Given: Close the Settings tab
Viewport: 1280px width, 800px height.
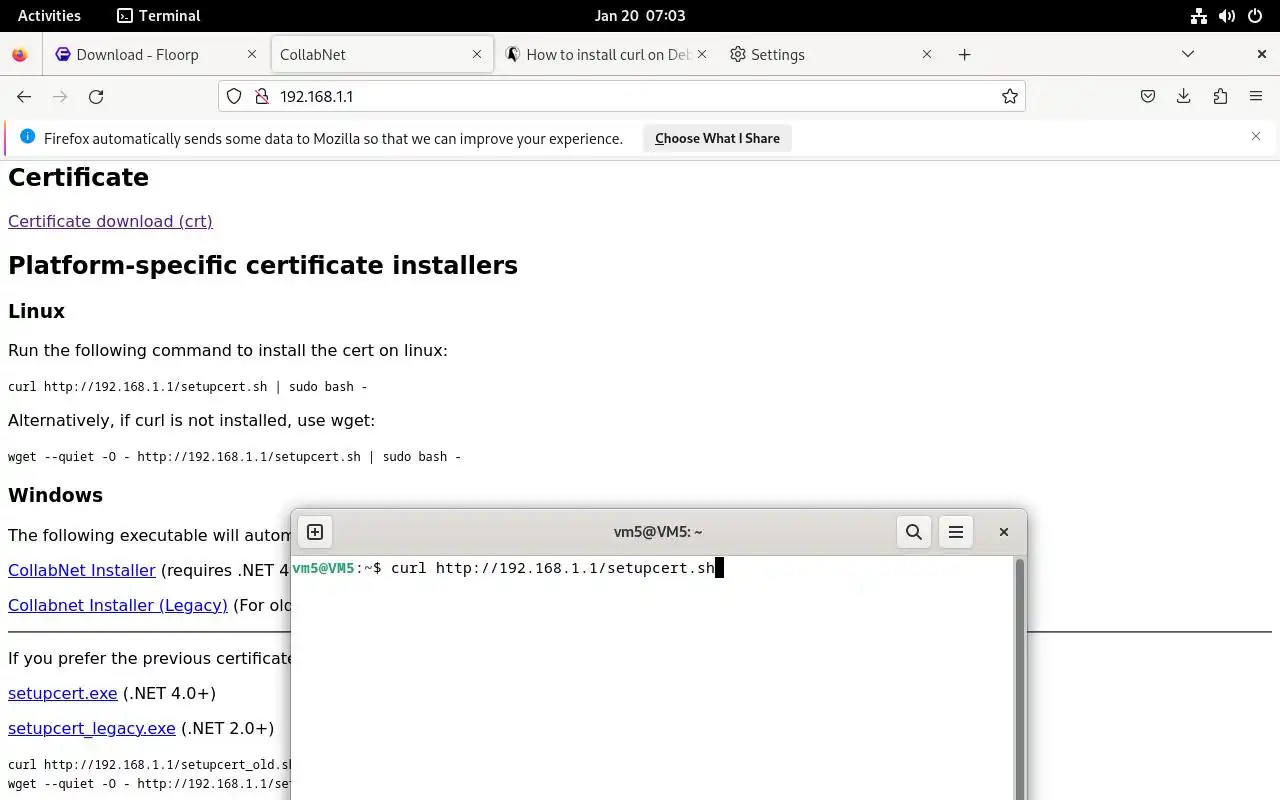Looking at the screenshot, I should [927, 55].
